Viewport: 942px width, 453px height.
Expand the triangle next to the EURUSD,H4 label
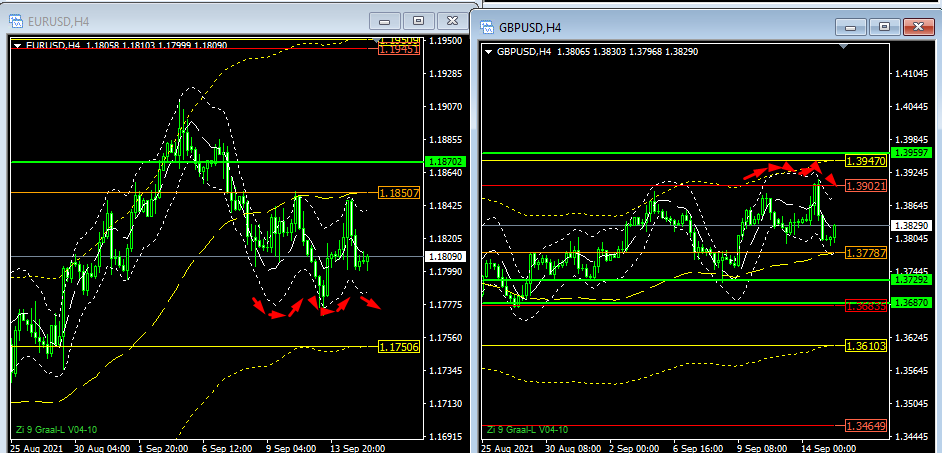click(17, 45)
